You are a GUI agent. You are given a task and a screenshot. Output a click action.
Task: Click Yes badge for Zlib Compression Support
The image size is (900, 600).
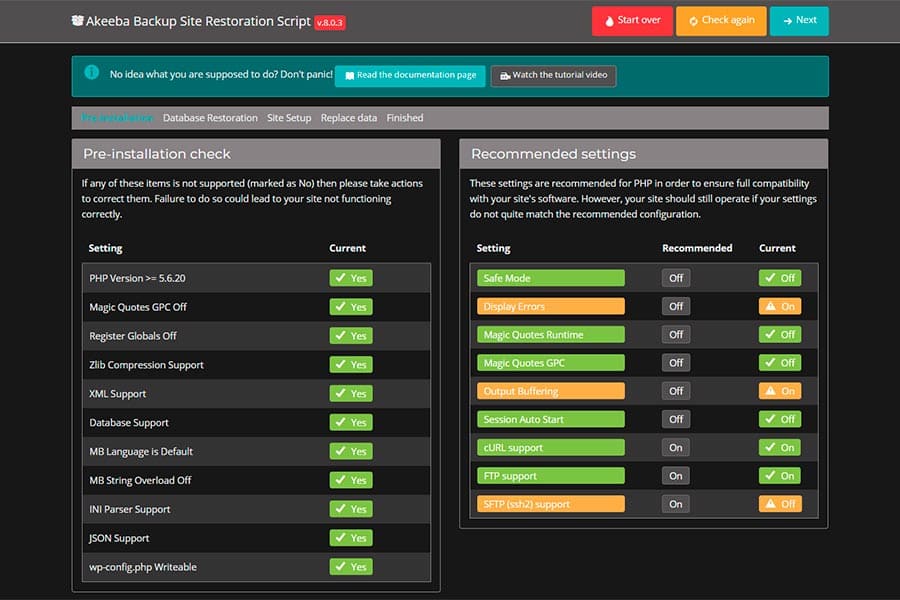[351, 365]
